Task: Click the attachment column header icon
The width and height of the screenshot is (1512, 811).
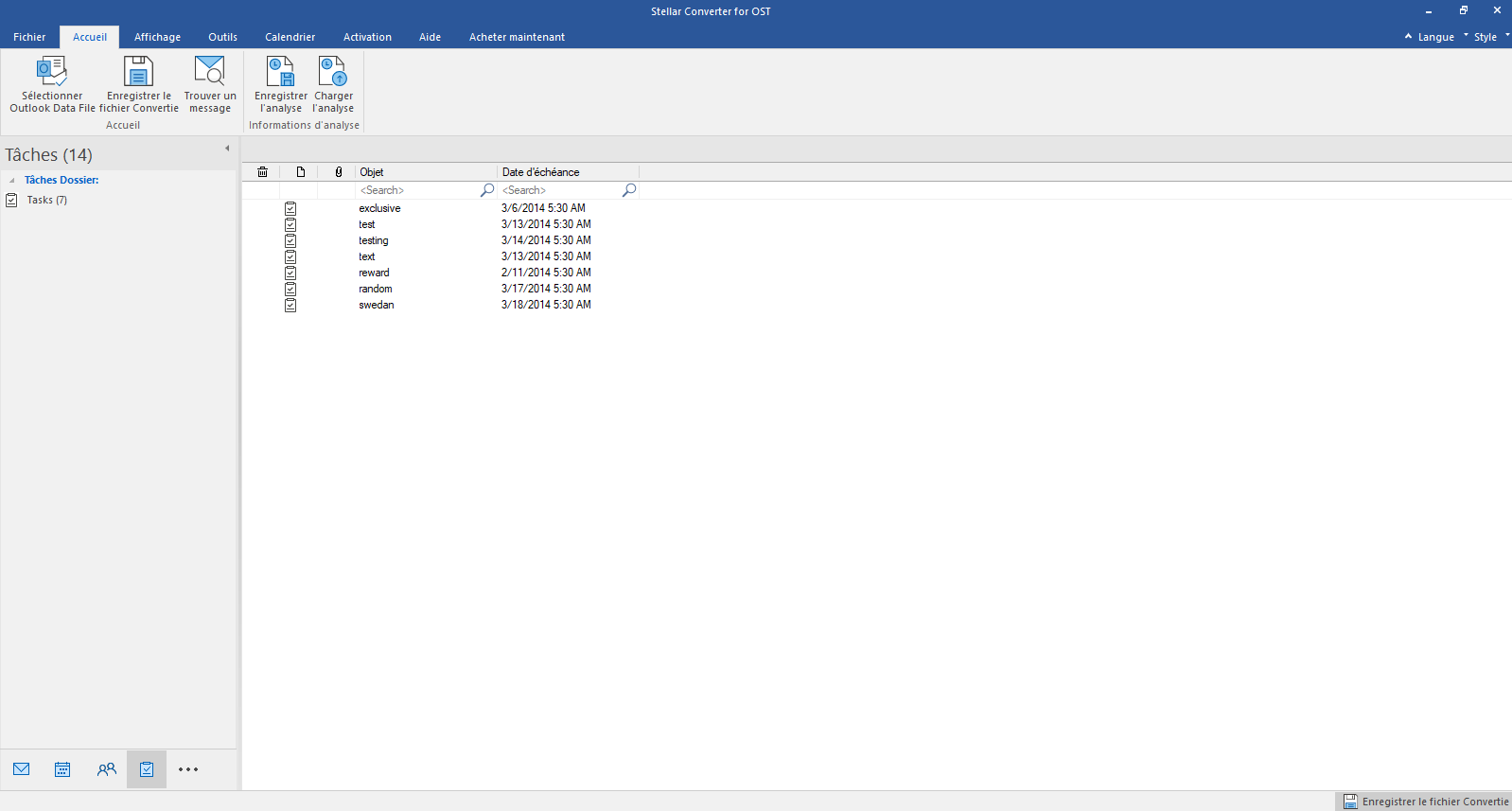Action: point(339,172)
